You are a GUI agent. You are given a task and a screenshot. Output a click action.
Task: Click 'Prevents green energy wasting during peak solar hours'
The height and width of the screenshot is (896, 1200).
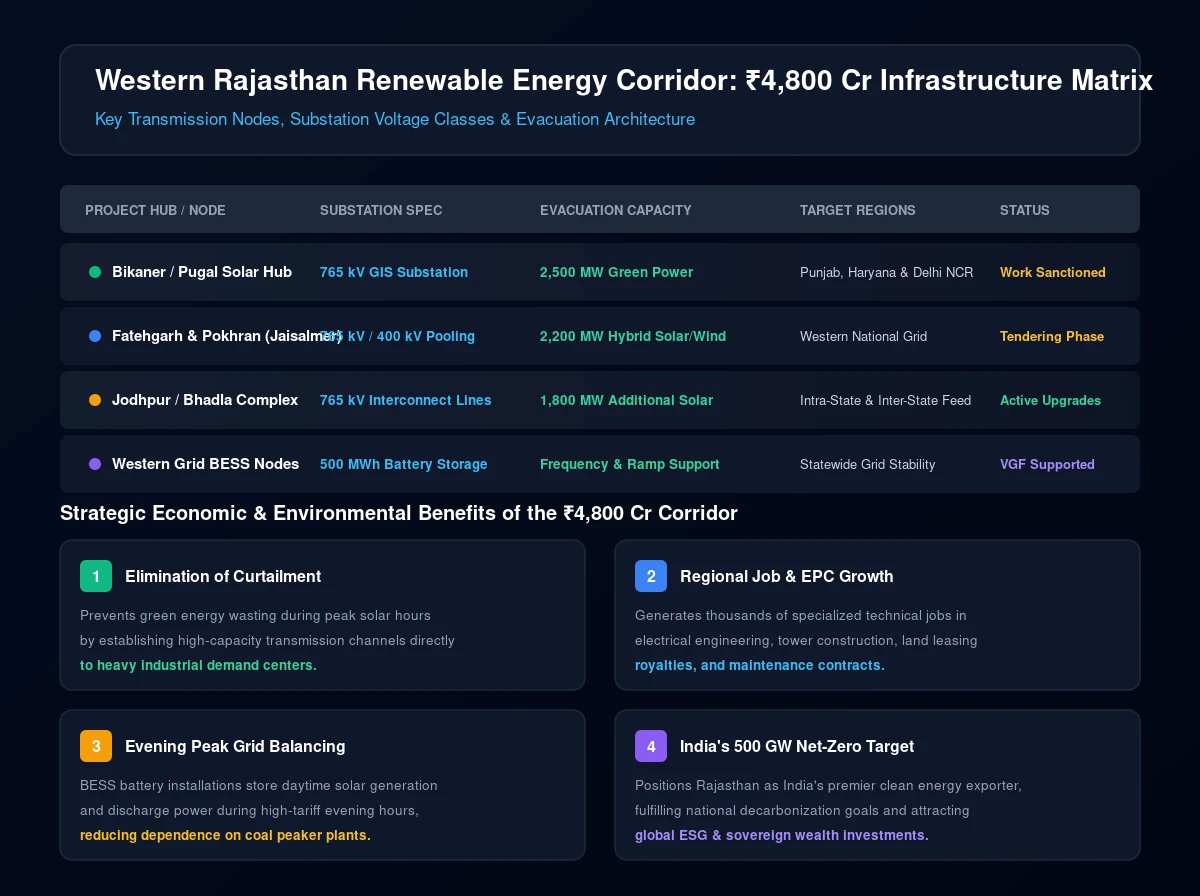[x=255, y=615]
